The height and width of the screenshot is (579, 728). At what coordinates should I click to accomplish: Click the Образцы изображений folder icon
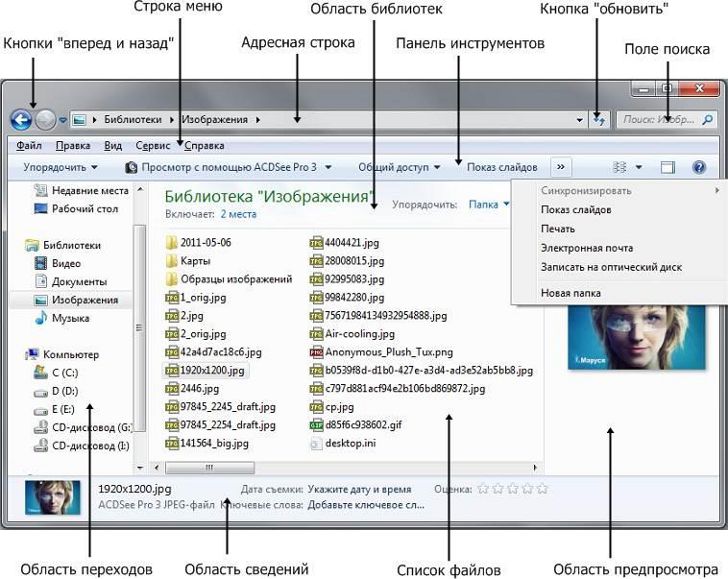171,279
